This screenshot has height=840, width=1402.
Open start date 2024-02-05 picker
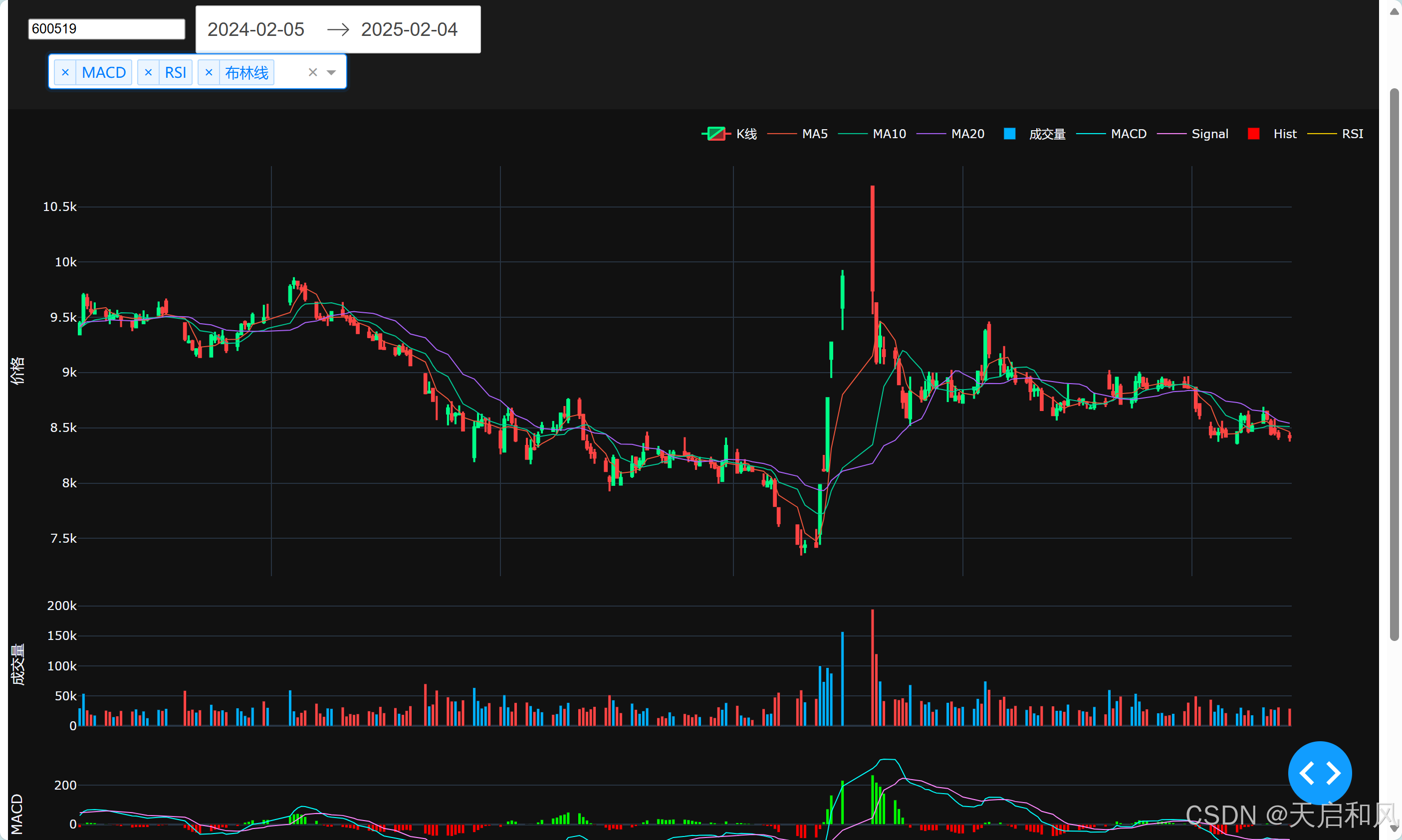256,29
